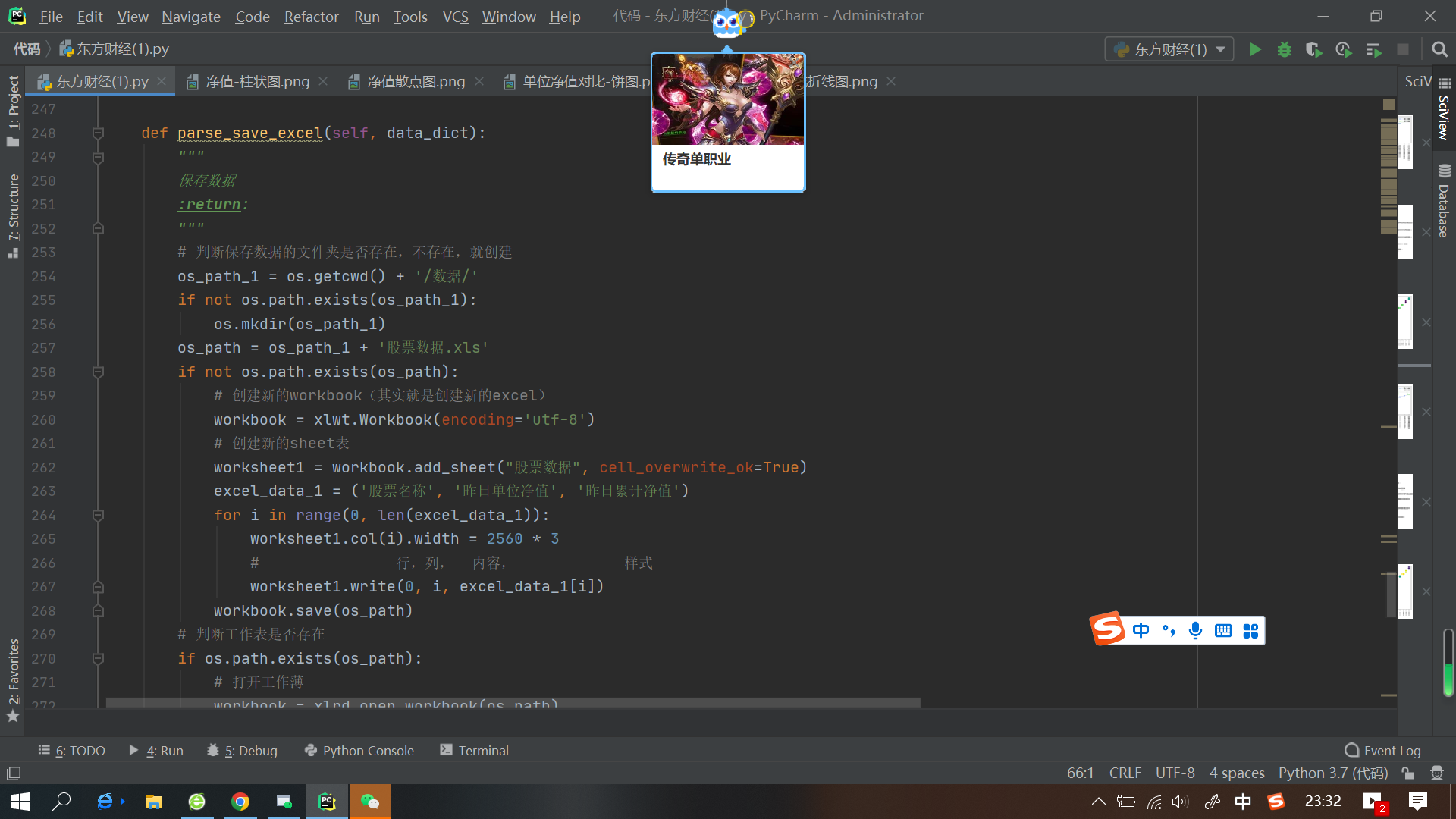Change file encoding UTF-8 in status bar

click(x=1175, y=773)
